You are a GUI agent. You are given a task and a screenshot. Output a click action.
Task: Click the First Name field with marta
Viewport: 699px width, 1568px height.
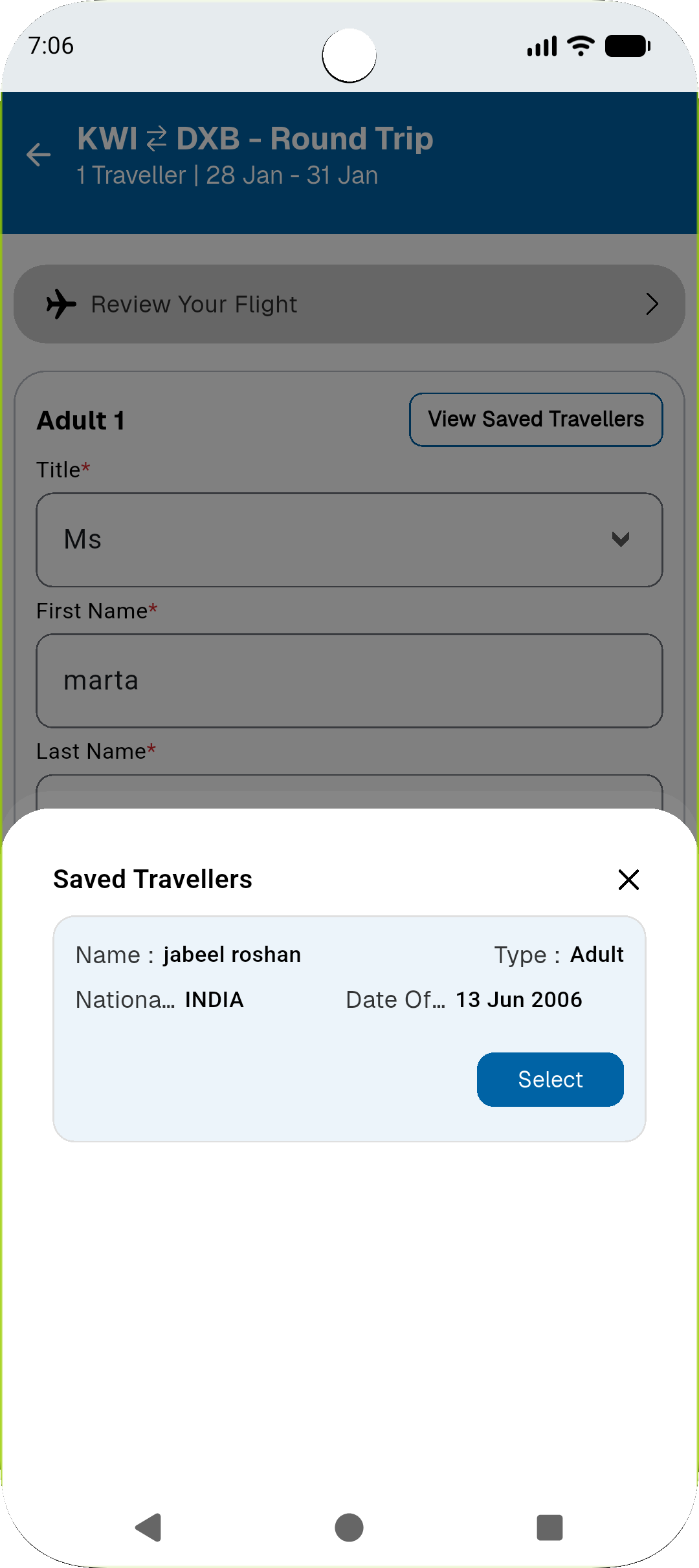[x=349, y=681]
